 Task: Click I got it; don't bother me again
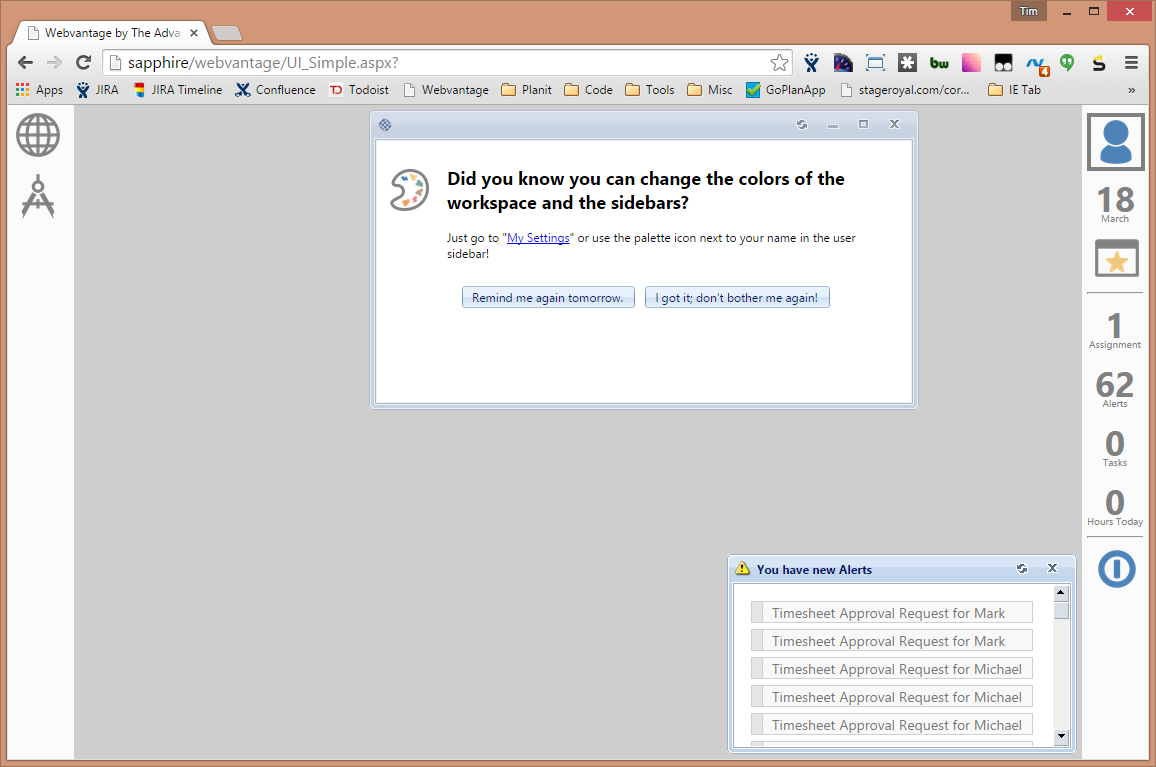point(737,297)
